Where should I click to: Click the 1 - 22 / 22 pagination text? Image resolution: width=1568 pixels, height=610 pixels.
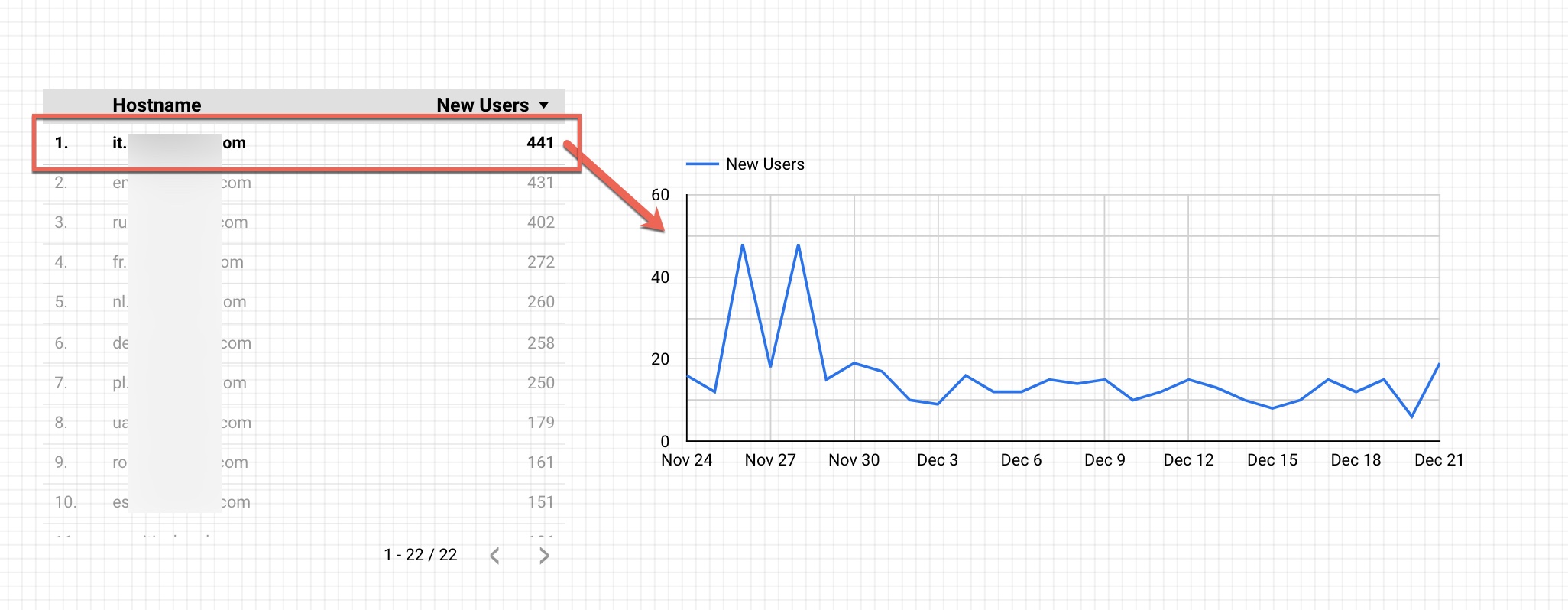[x=420, y=555]
